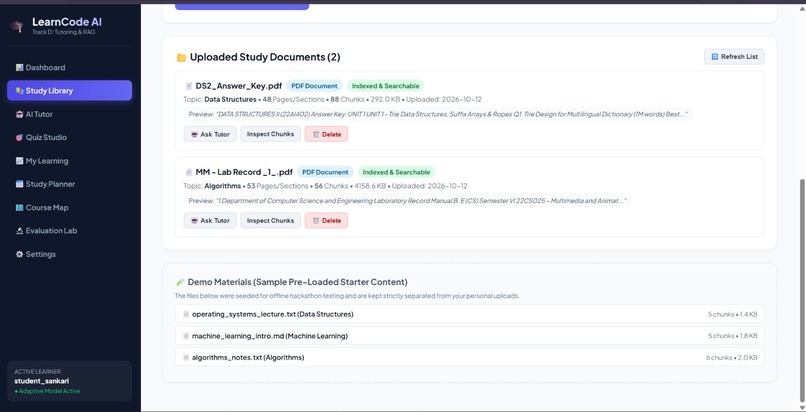Click the PDF Document badge on DS2_Answer_Key.pdf

pyautogui.click(x=315, y=86)
